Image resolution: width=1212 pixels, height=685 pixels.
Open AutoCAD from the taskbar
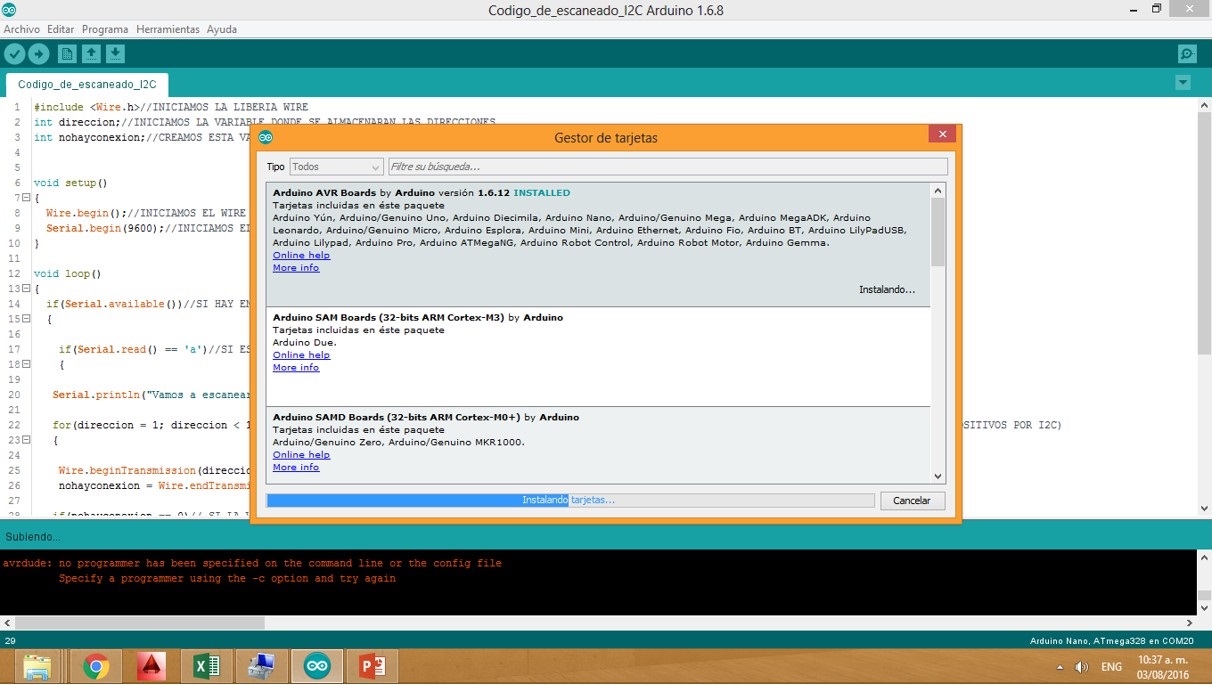(151, 666)
